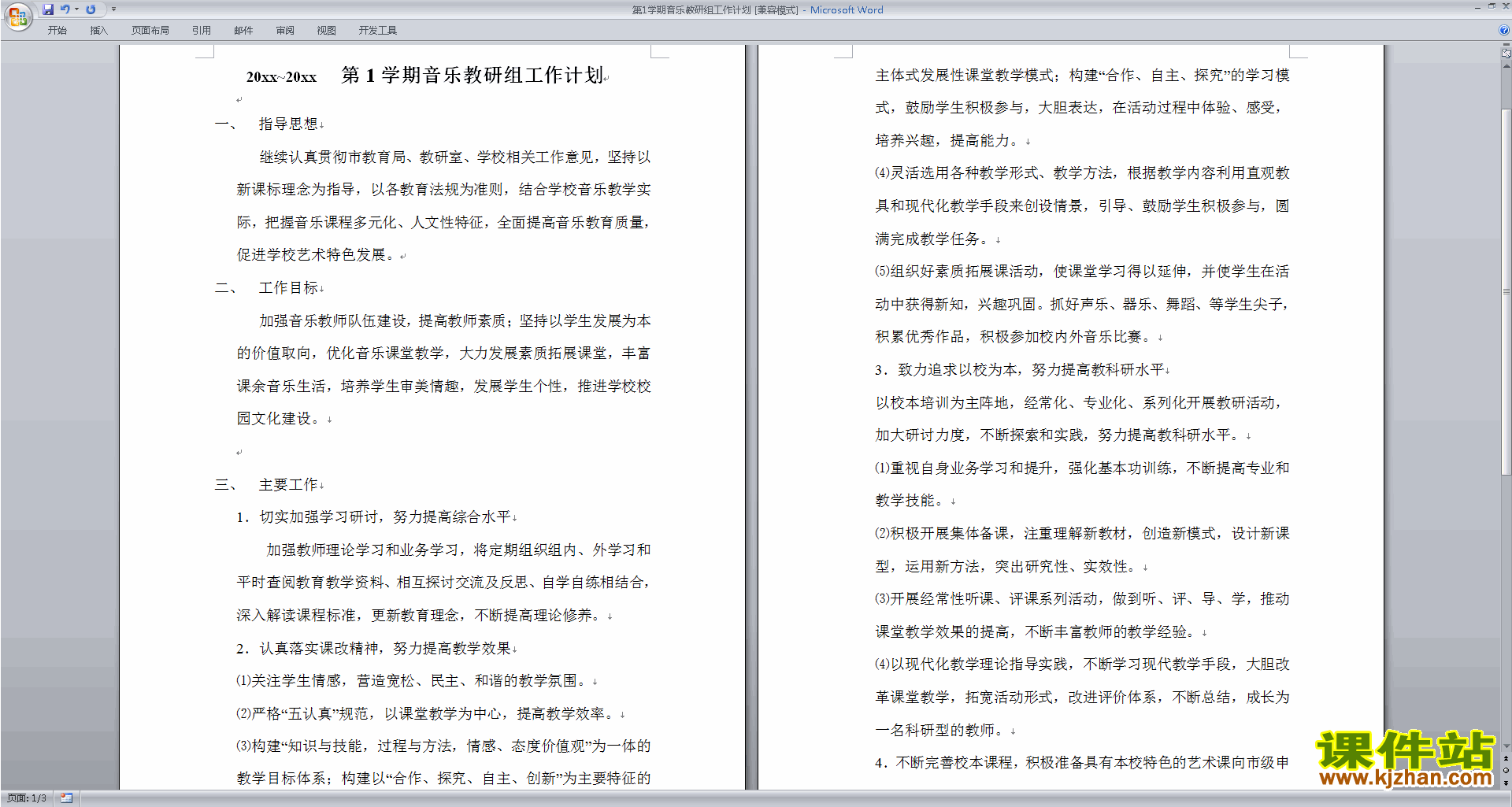Click the vertical scrollbar up arrow
The image size is (1512, 807).
1506,66
